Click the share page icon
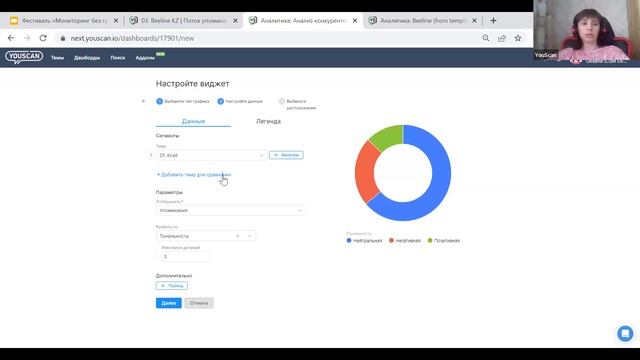Viewport: 640px width, 360px height. 502,38
